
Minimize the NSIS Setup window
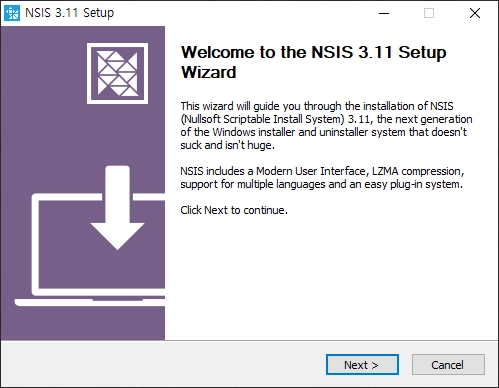point(384,13)
